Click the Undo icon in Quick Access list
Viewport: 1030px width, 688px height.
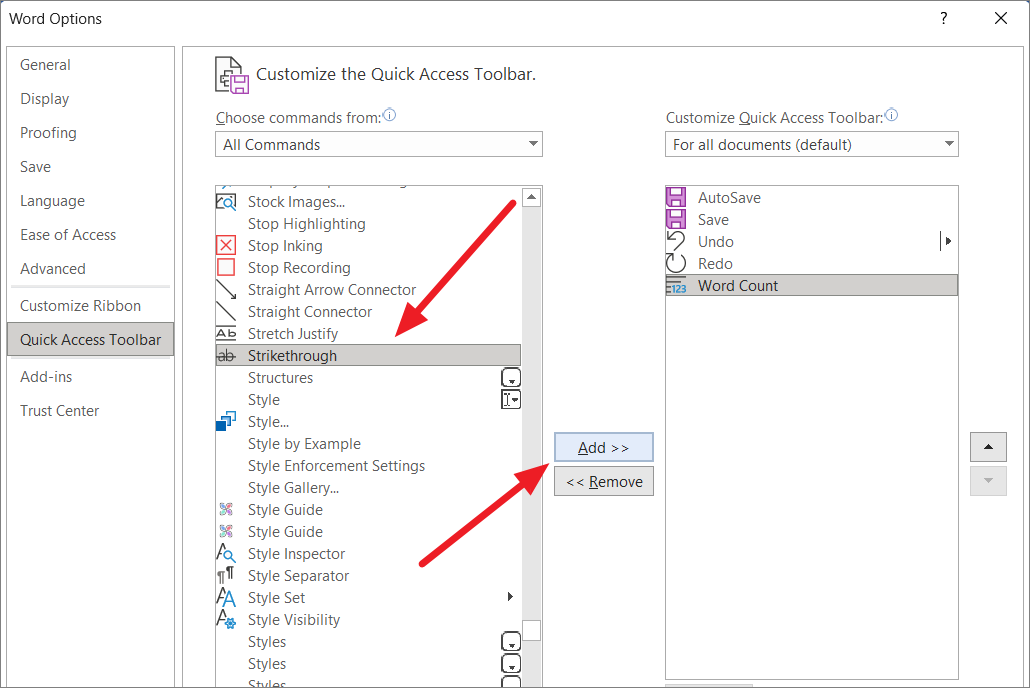pos(677,241)
